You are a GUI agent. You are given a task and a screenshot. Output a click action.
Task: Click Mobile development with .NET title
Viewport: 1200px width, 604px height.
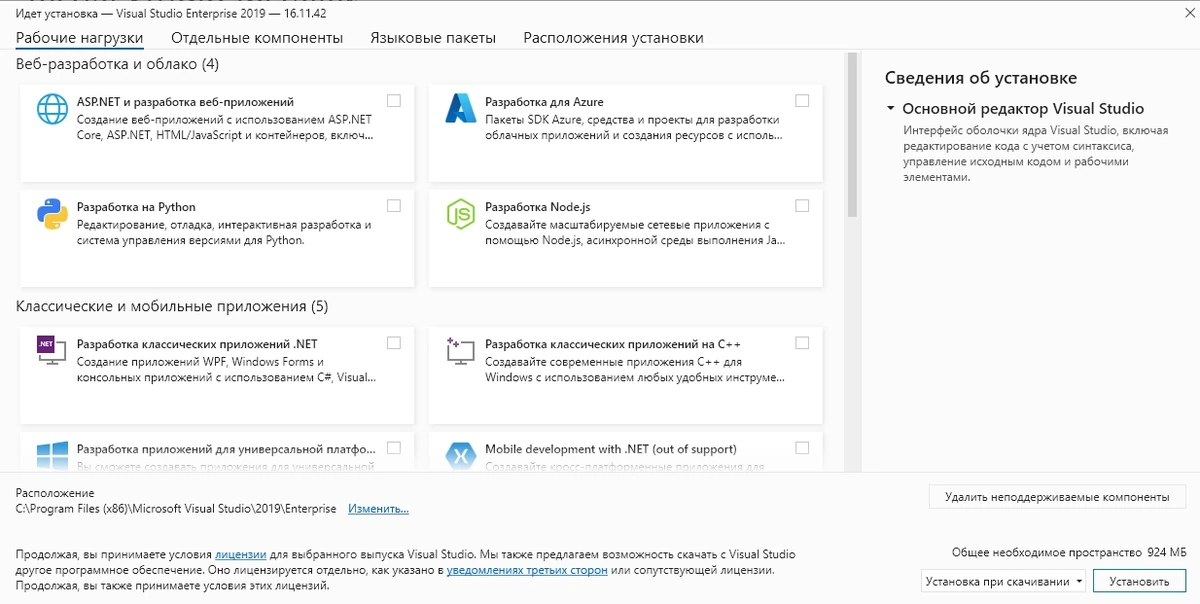[611, 450]
